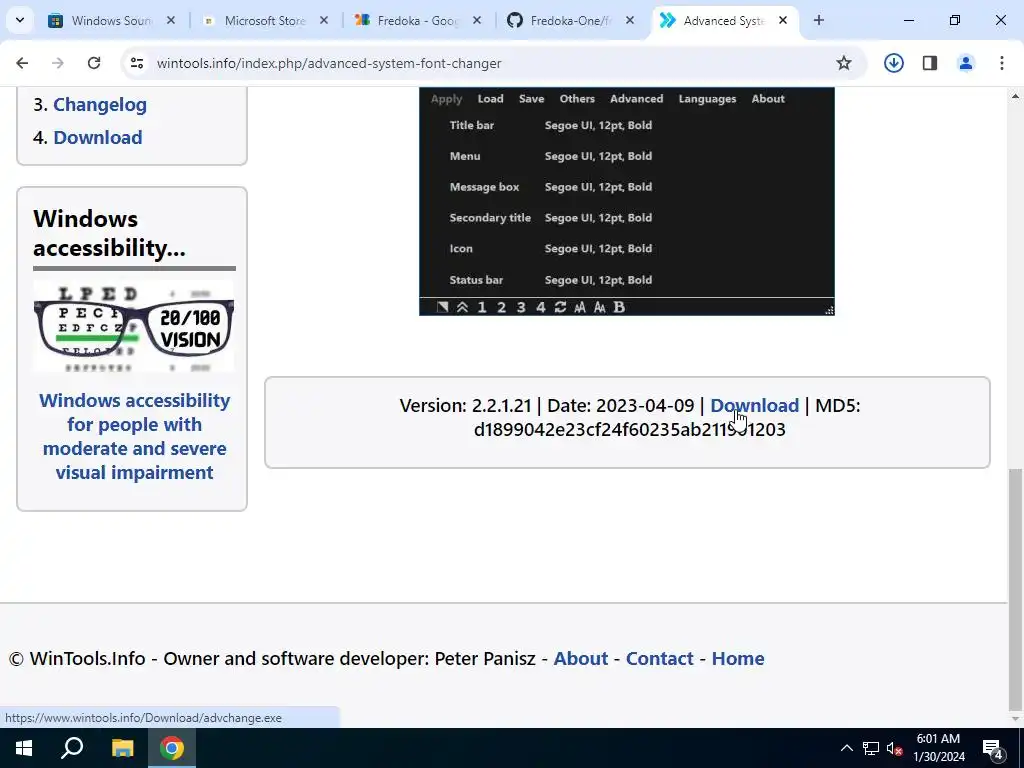The image size is (1024, 768).
Task: Click the double up-chevron icon in the app toolbar
Action: (462, 307)
